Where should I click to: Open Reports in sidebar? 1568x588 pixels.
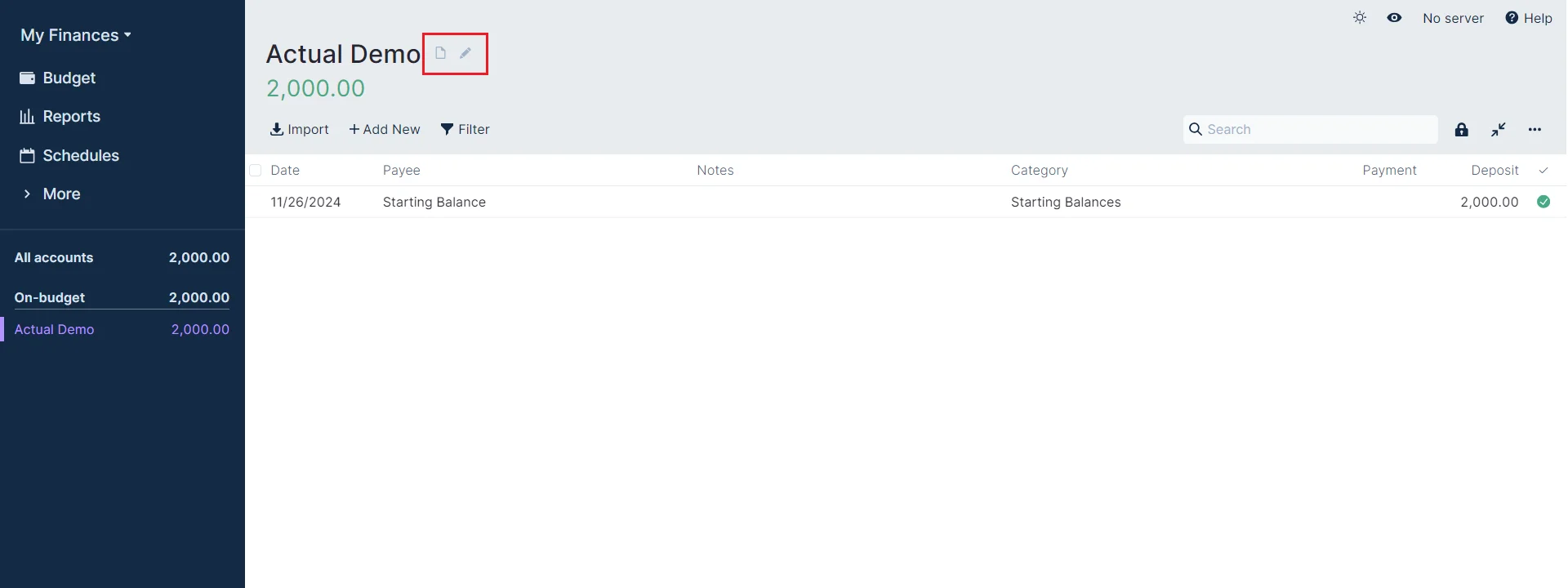(x=71, y=117)
